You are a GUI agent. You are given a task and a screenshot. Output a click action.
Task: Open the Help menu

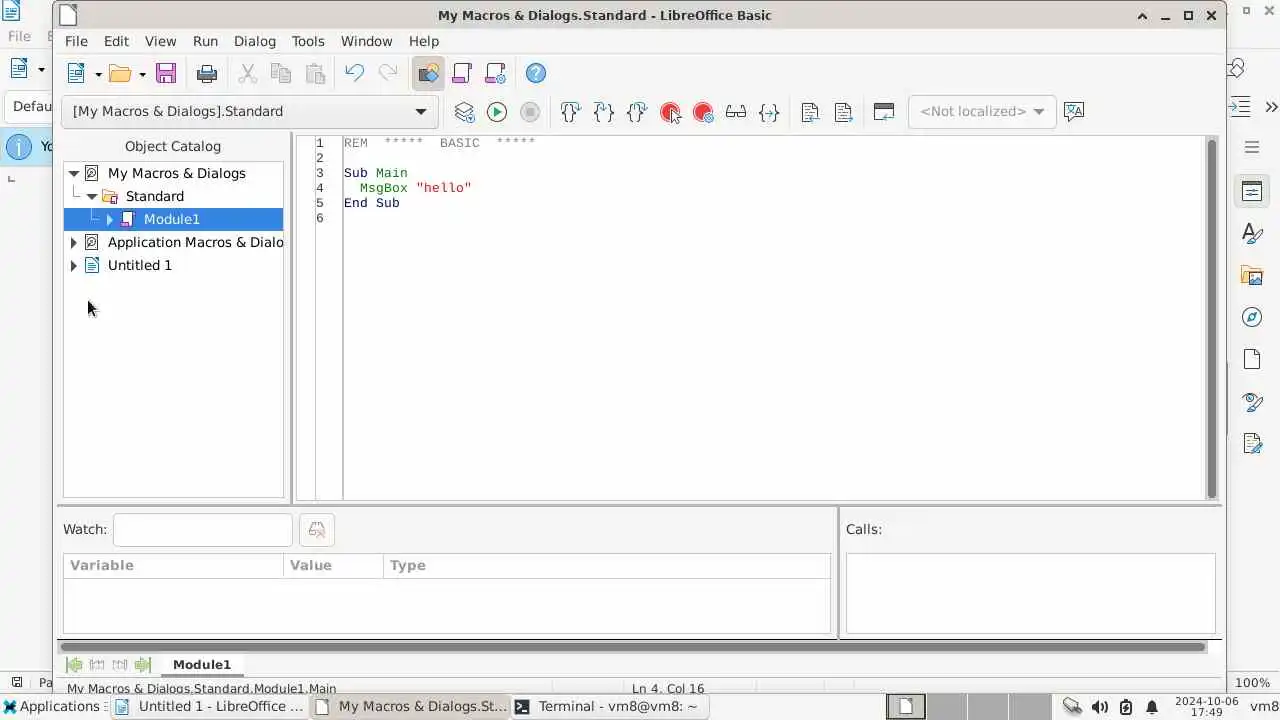(x=424, y=41)
